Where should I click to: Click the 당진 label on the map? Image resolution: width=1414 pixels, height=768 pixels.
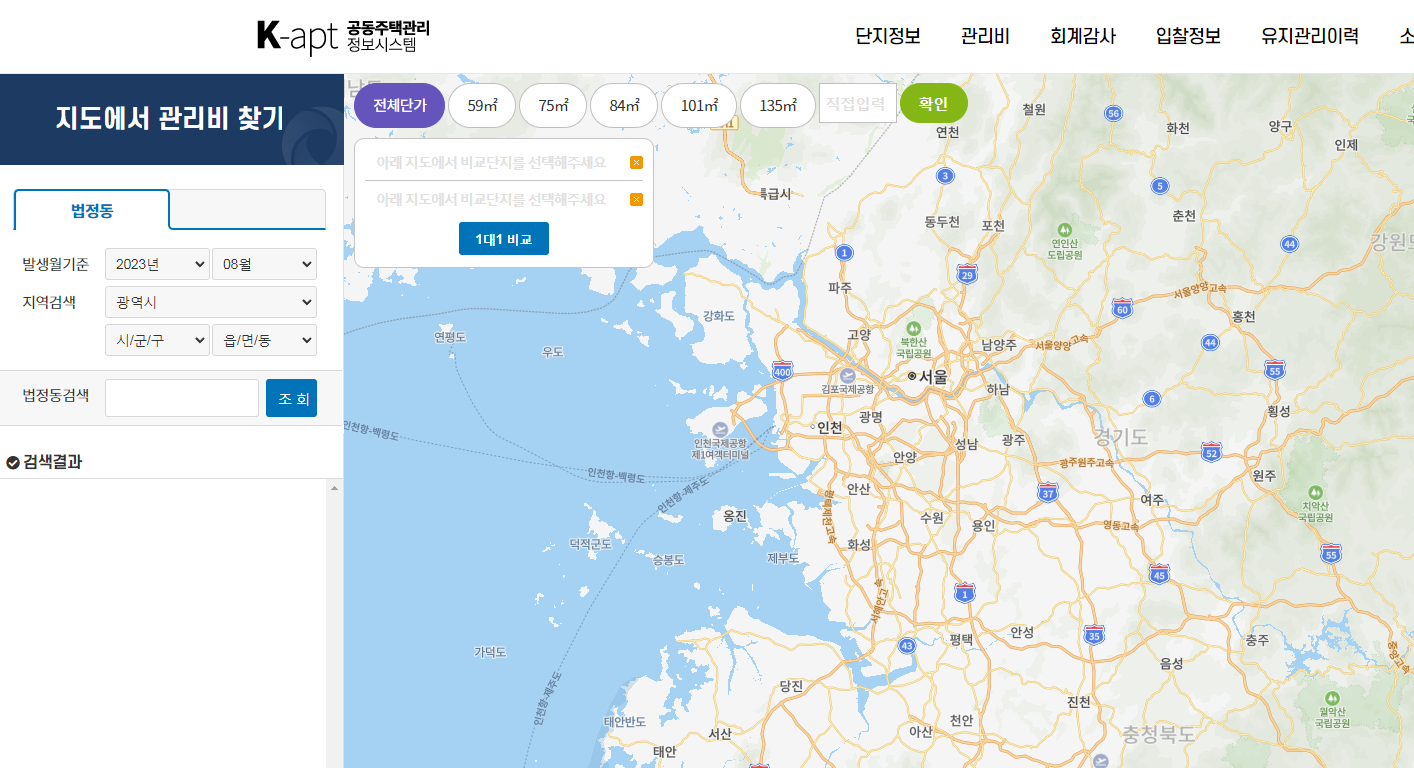(x=791, y=686)
